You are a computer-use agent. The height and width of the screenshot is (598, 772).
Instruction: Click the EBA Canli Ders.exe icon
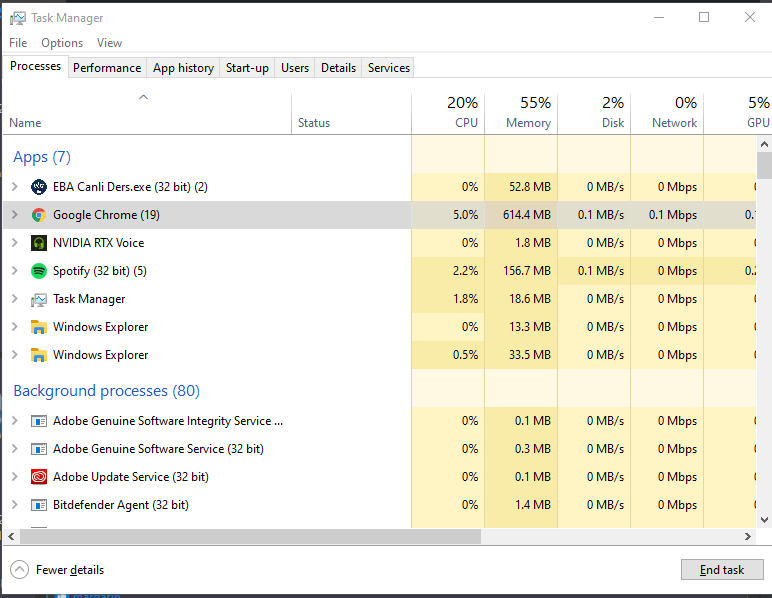(x=39, y=187)
